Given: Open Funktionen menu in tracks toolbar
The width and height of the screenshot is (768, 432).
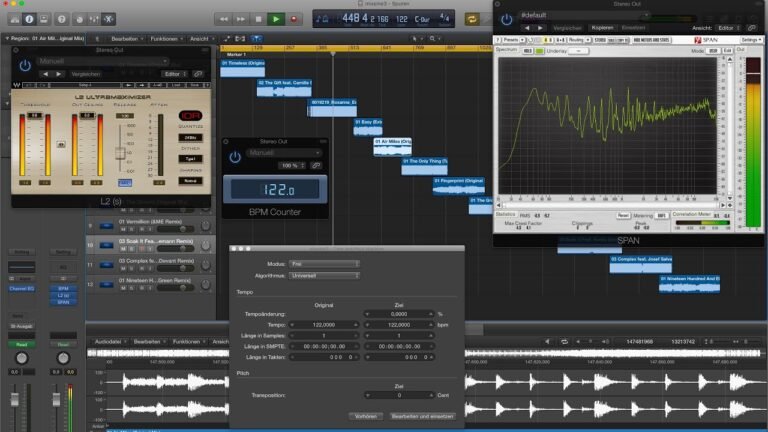Looking at the screenshot, I should tap(166, 38).
